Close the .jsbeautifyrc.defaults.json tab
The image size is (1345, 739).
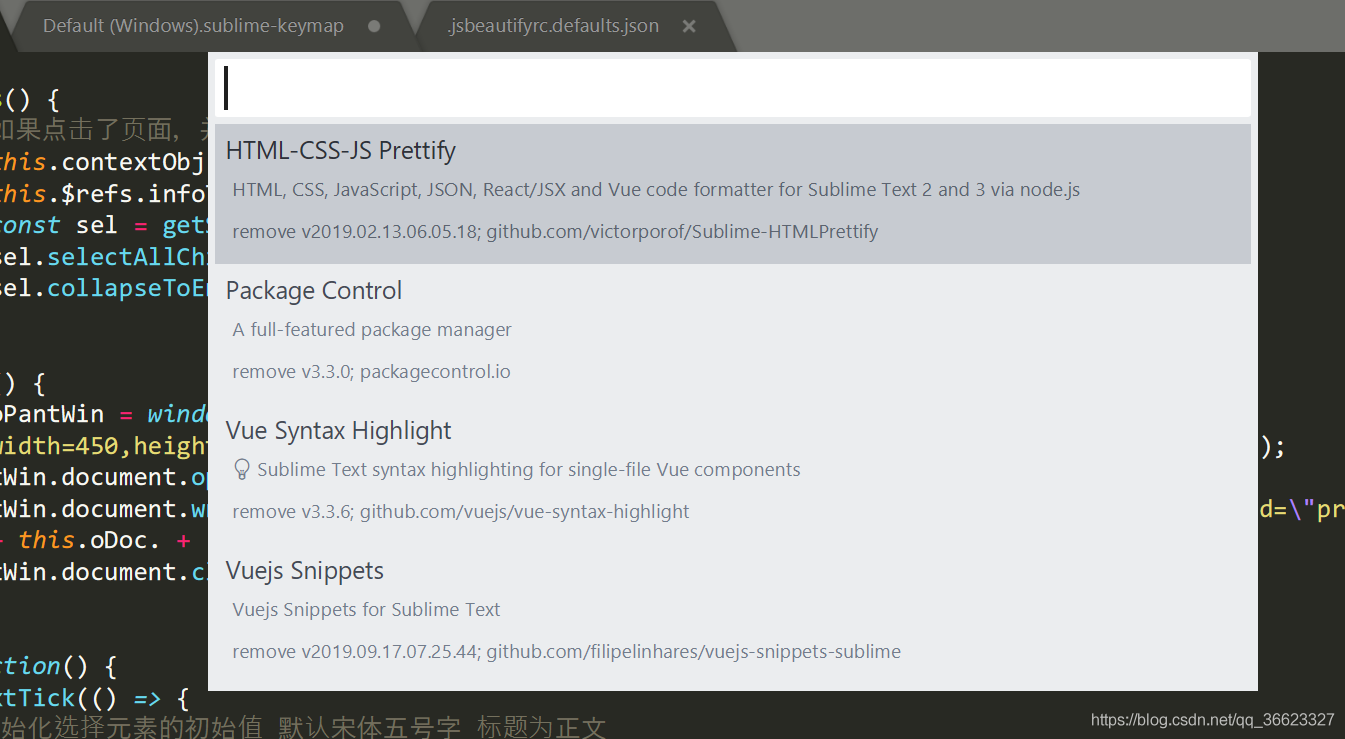pyautogui.click(x=689, y=27)
